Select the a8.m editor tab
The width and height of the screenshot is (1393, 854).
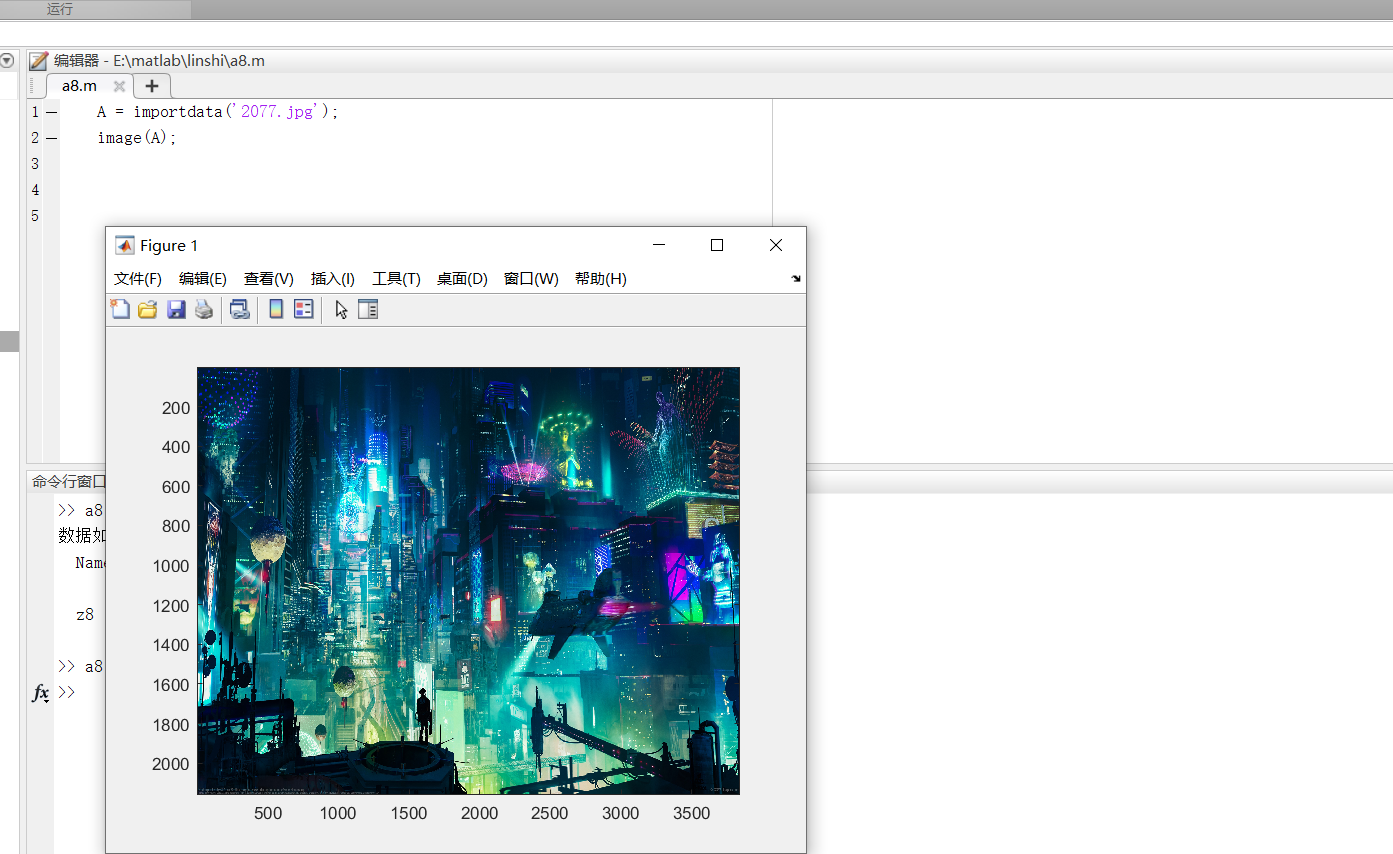coord(80,86)
